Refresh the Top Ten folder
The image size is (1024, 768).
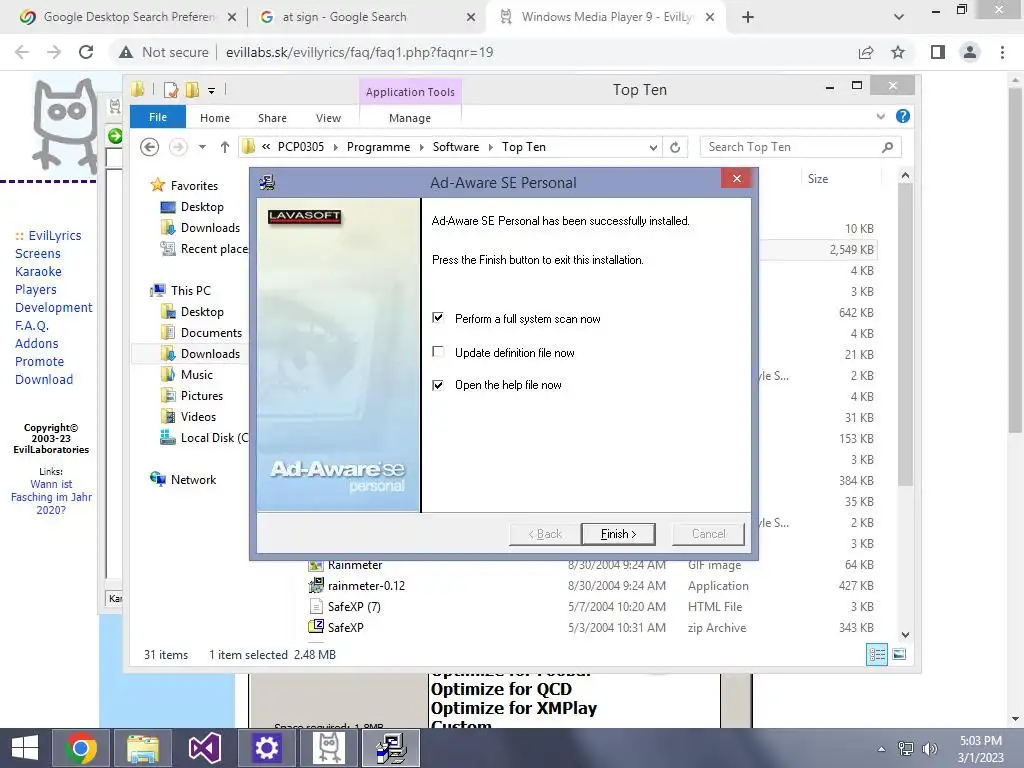pos(675,148)
